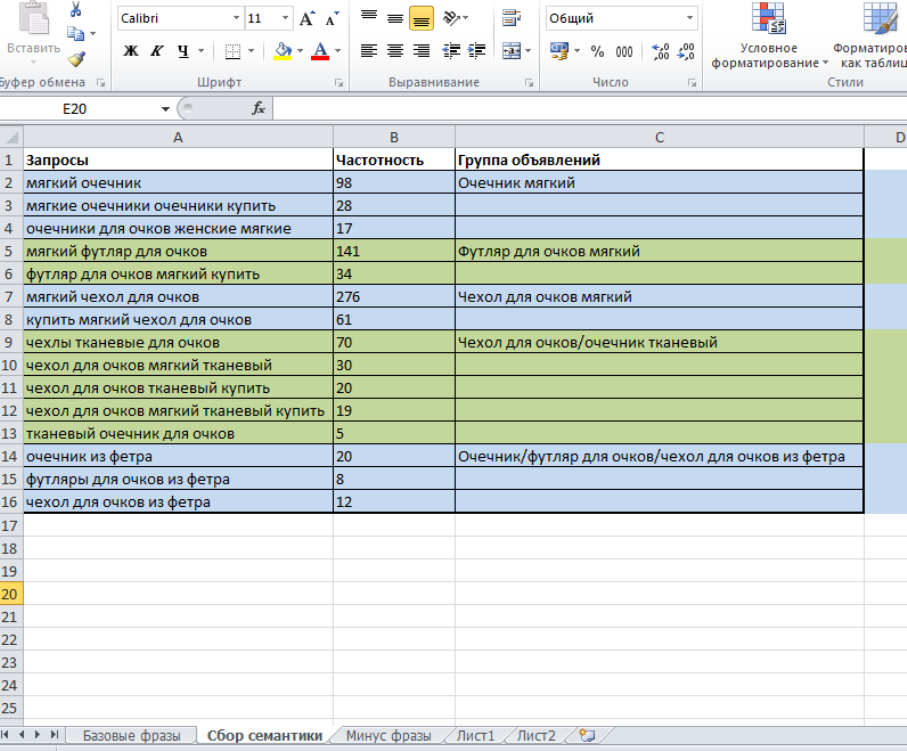
Task: Click the cell borders icon
Action: point(233,51)
